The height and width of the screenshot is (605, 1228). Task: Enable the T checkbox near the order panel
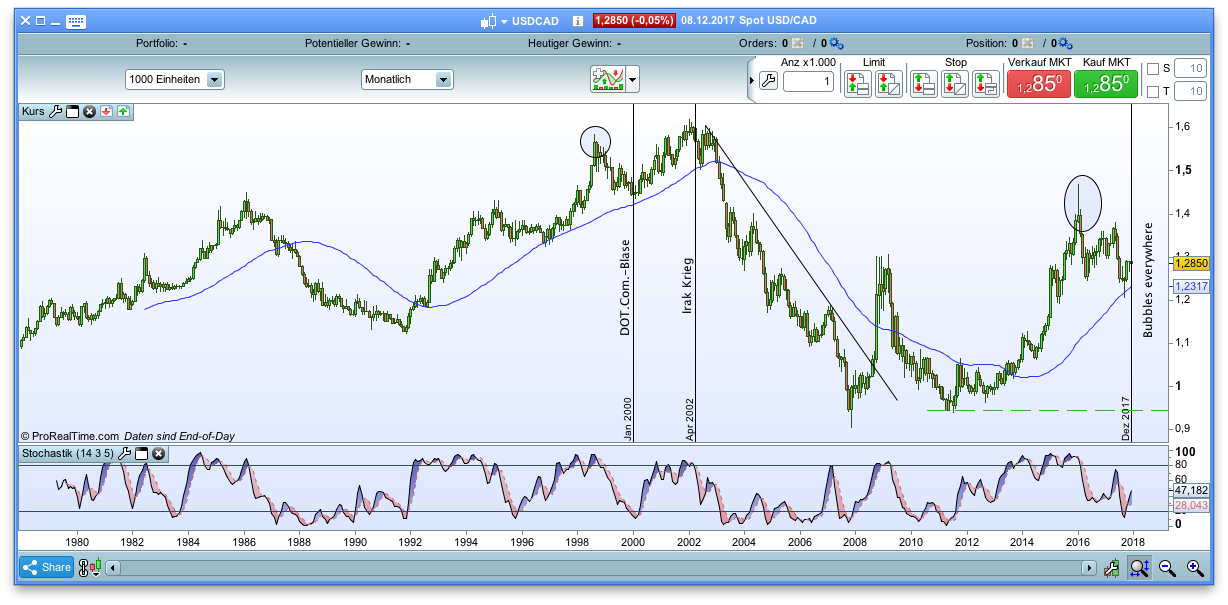click(x=1154, y=91)
